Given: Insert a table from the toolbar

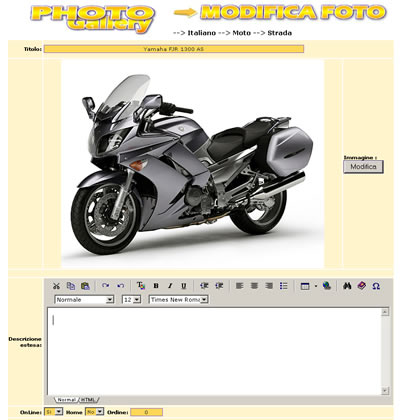Looking at the screenshot, I should pos(305,286).
